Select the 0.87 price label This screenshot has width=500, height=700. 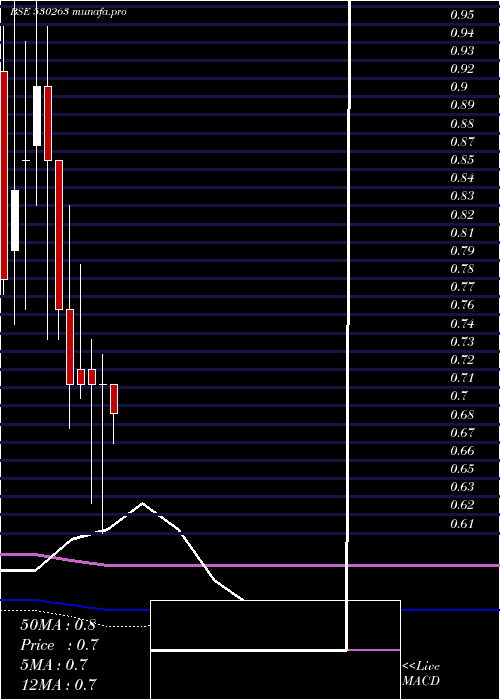462,142
